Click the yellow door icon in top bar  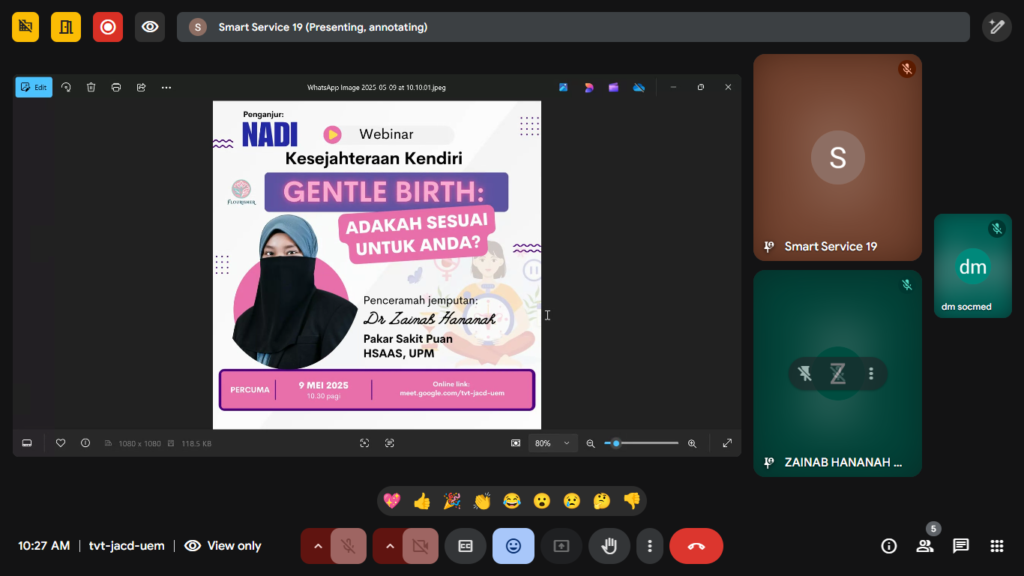coord(66,27)
